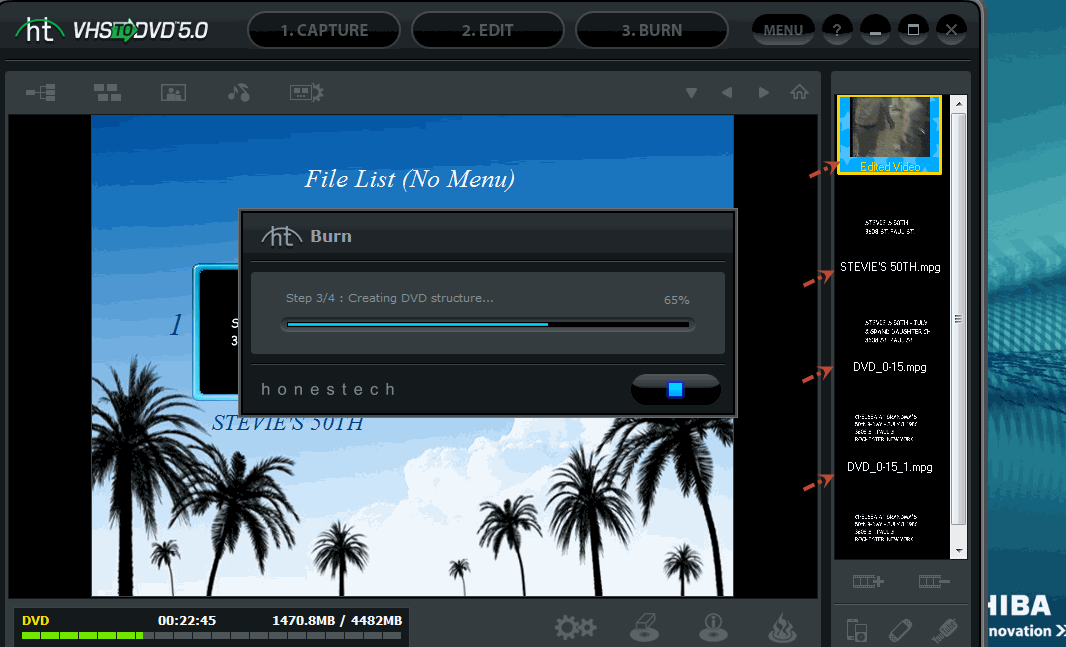Click the STEVIE'S 50TH chapter caption
1066x647 pixels.
pyautogui.click(x=288, y=423)
